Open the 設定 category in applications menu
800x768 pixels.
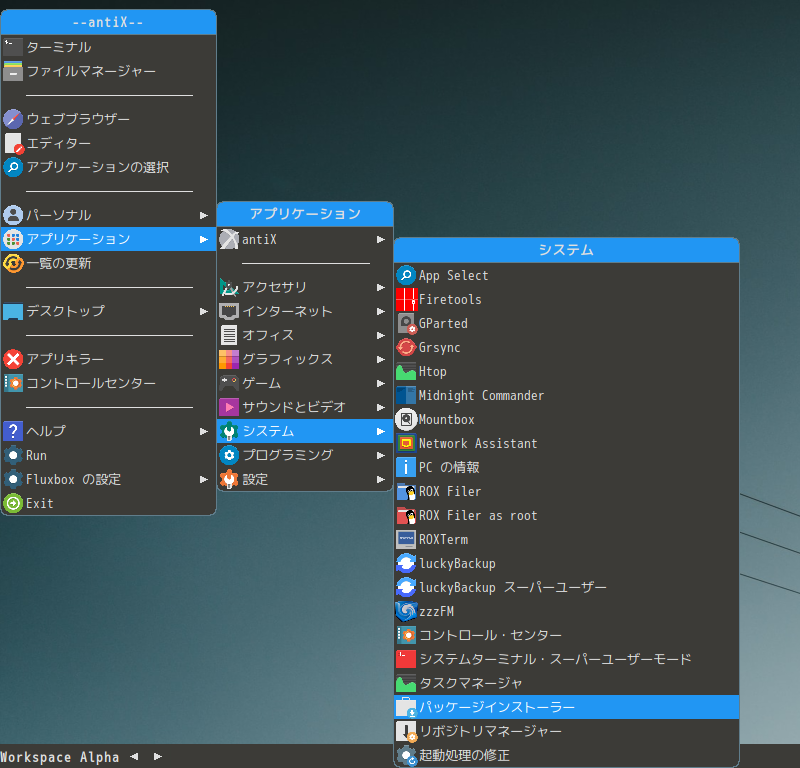(305, 479)
